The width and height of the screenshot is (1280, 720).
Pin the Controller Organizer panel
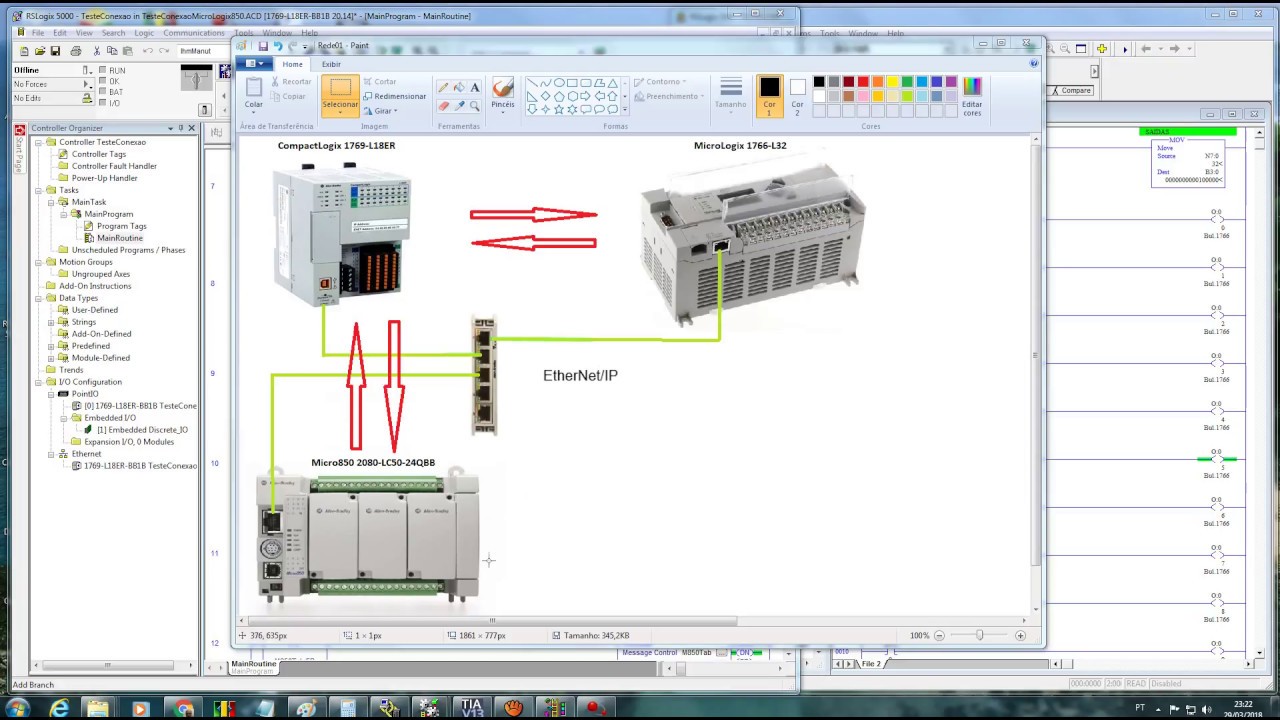(x=180, y=128)
